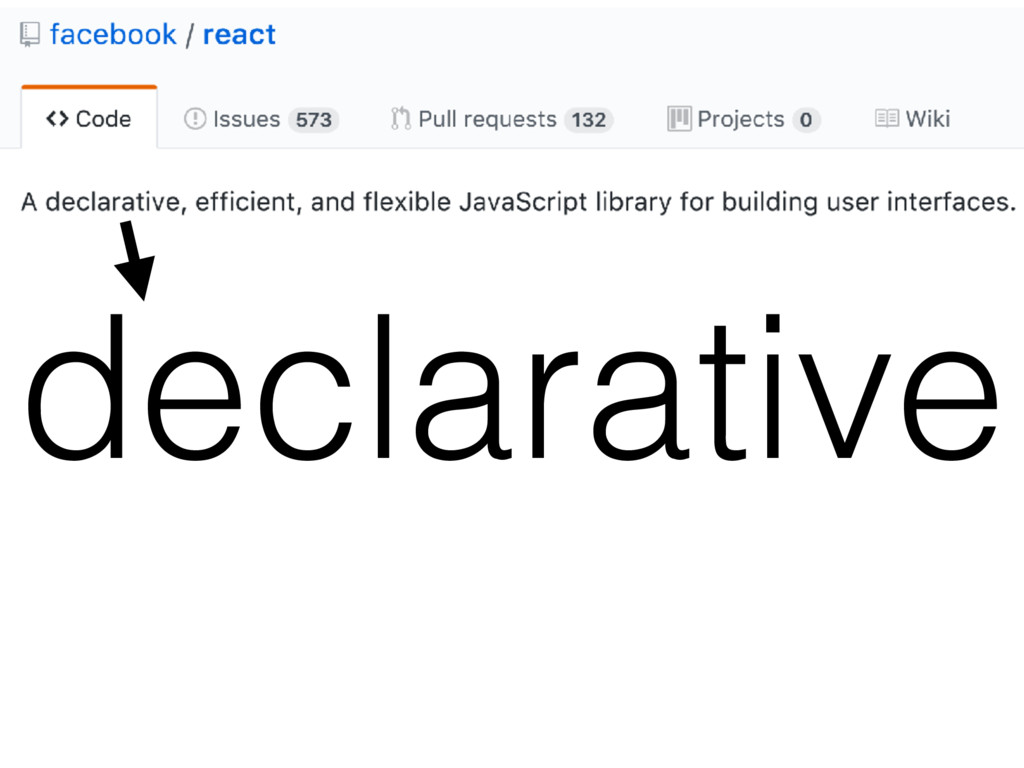This screenshot has height=768, width=1024.
Task: Switch to the Code tab
Action: [89, 118]
